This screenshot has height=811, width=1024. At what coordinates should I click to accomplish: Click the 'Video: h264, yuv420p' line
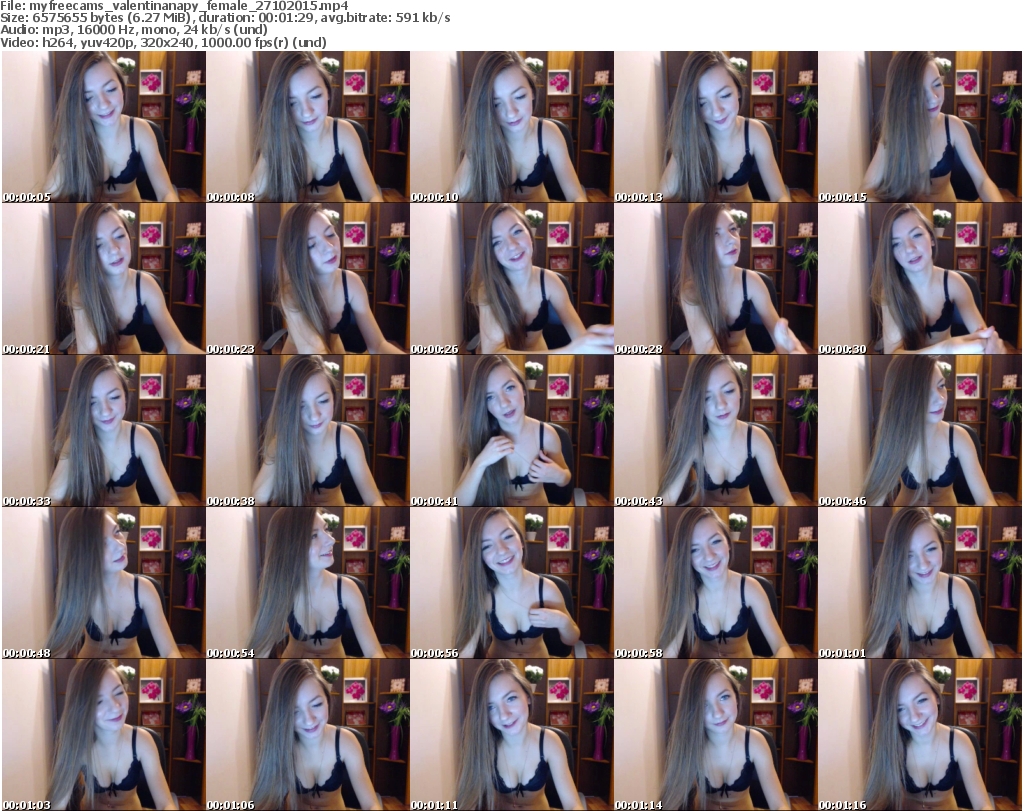(163, 42)
